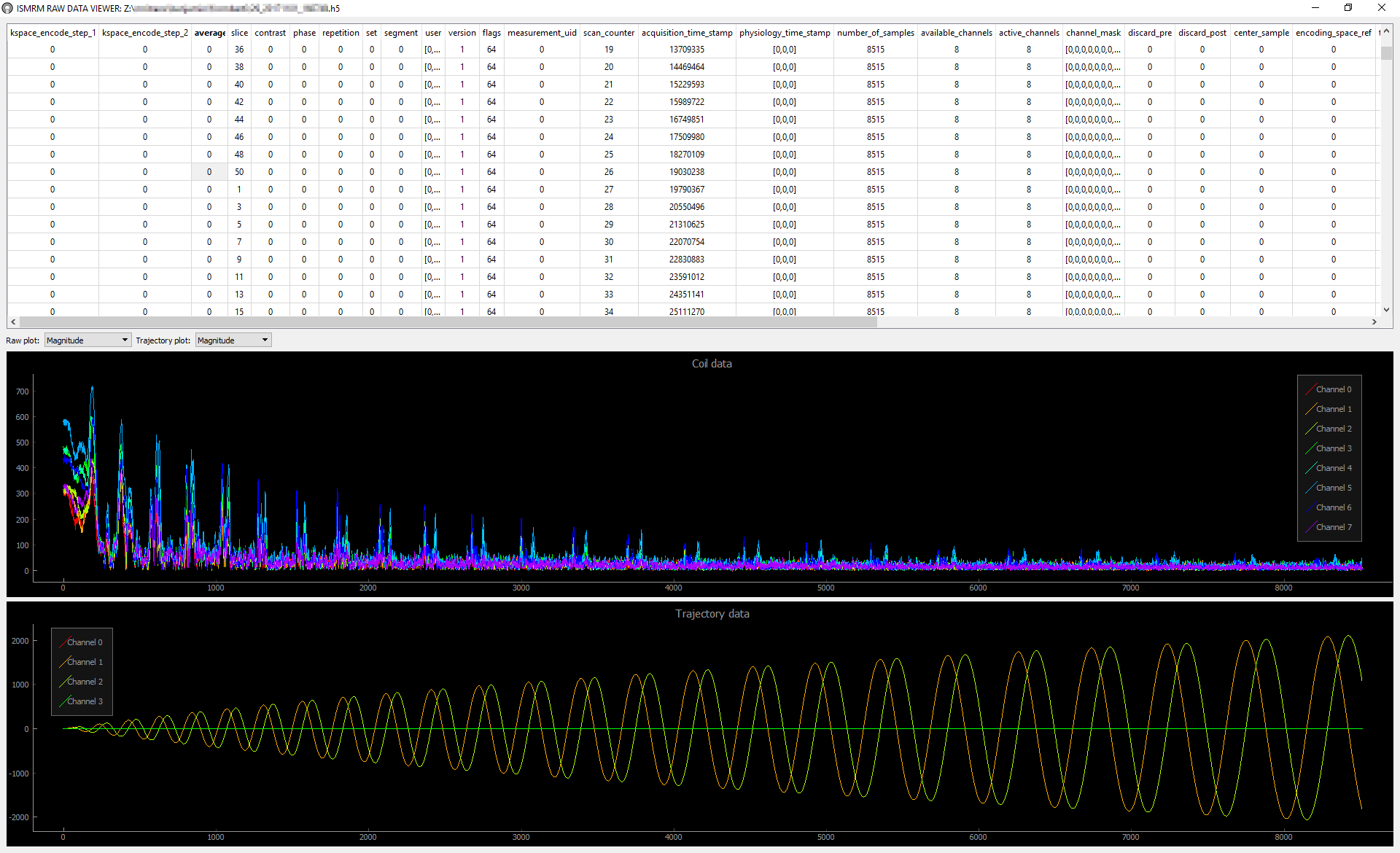Image resolution: width=1400 pixels, height=853 pixels.
Task: Click the slice column header
Action: 239,33
